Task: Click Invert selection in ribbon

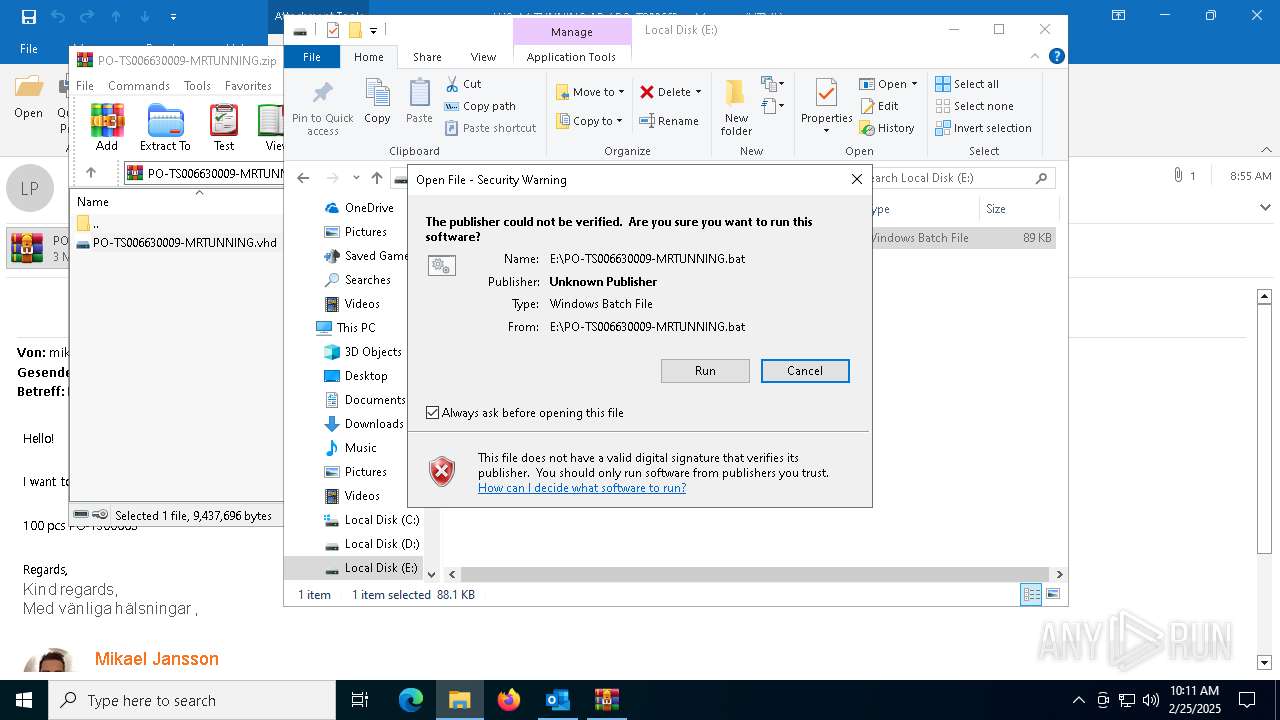Action: 983,128
